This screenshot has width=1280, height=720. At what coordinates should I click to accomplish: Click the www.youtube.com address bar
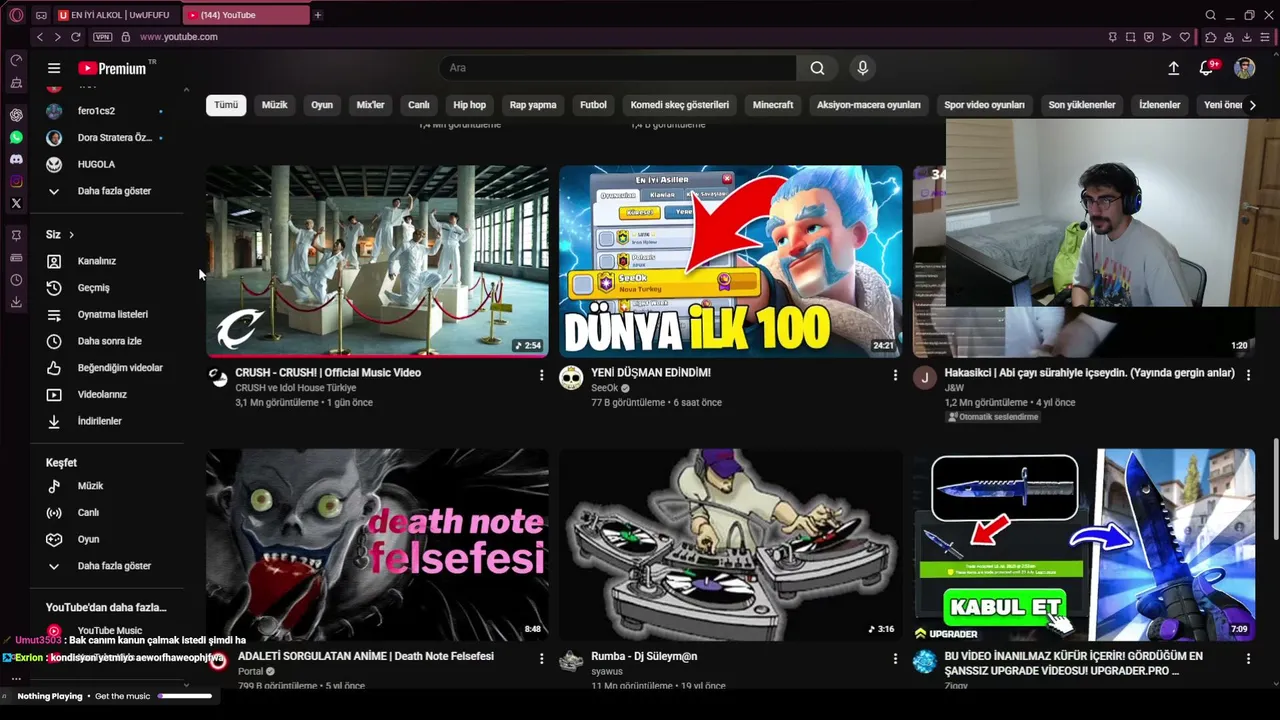coord(178,37)
